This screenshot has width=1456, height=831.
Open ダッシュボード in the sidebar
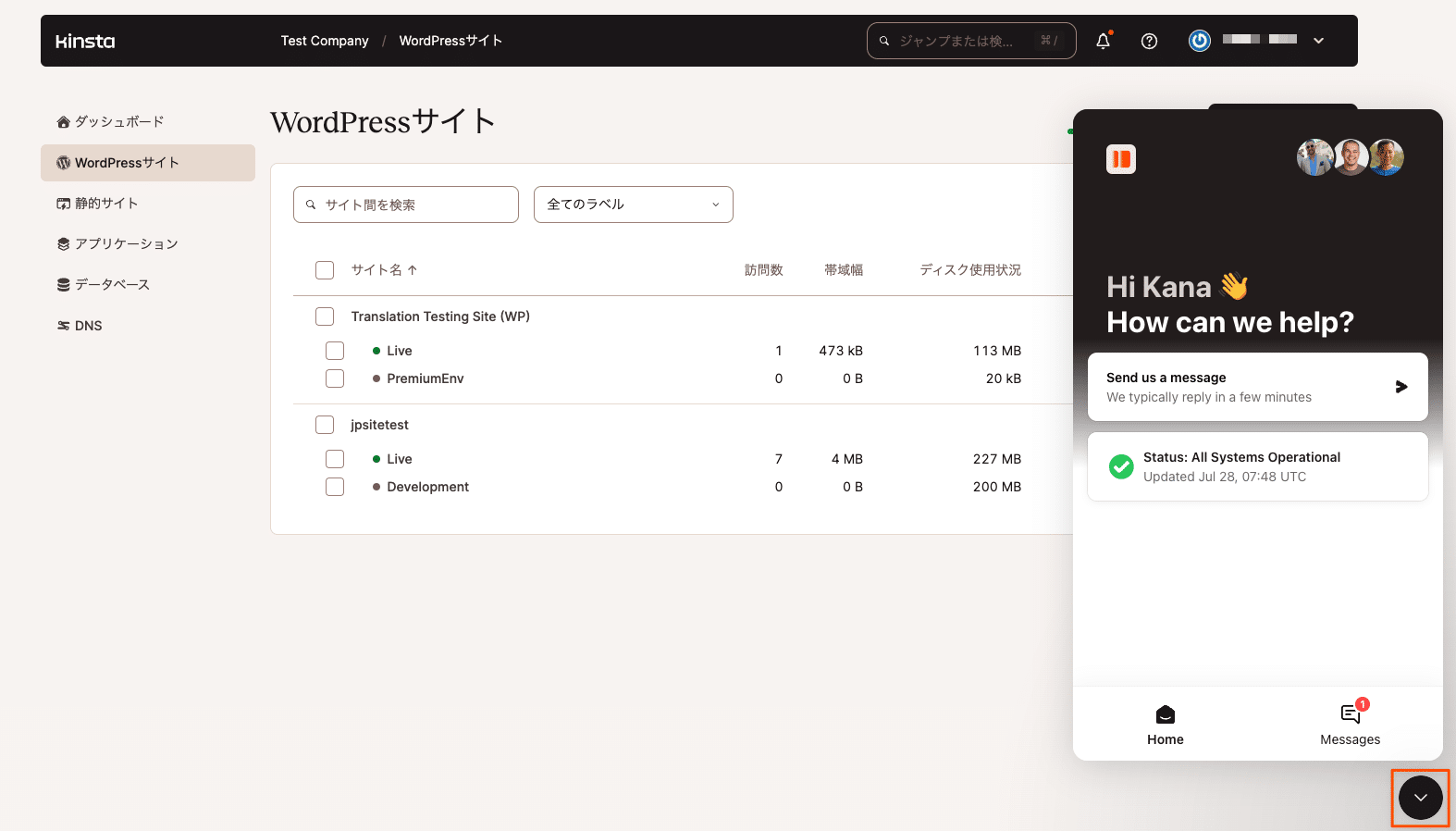coord(148,122)
